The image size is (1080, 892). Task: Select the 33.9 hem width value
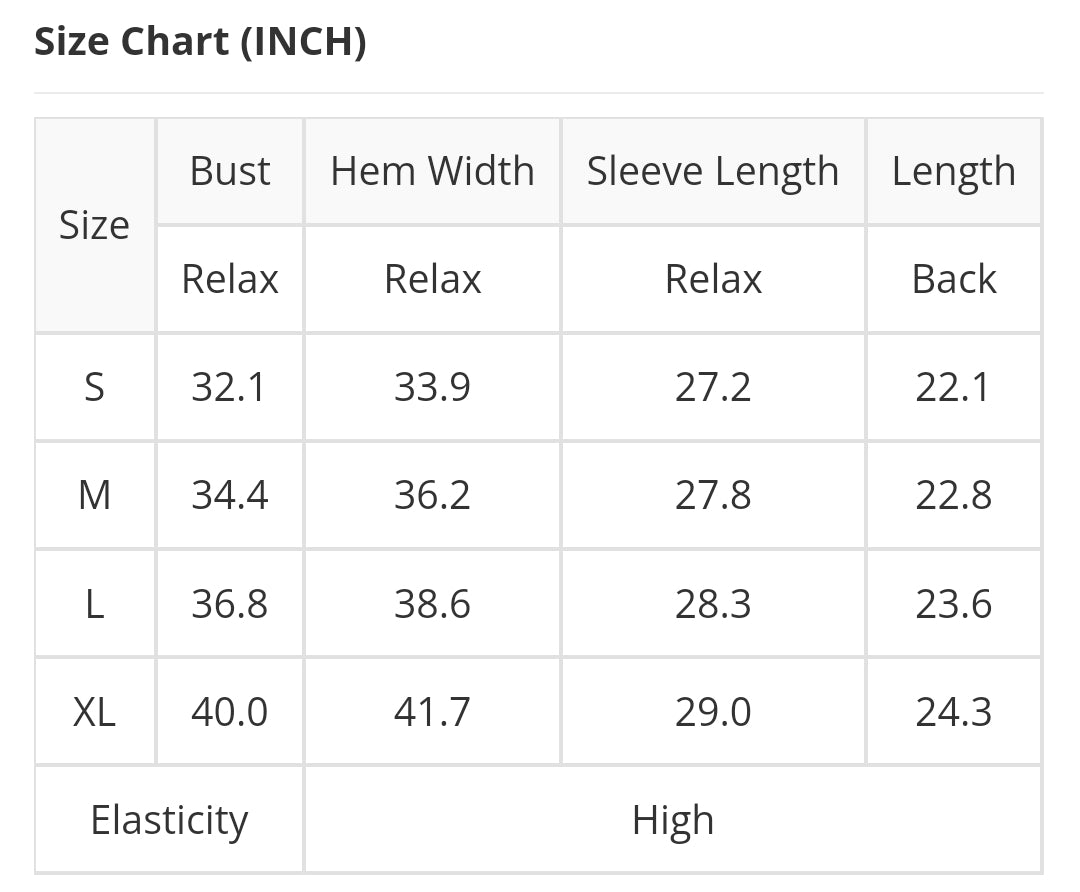coord(432,387)
